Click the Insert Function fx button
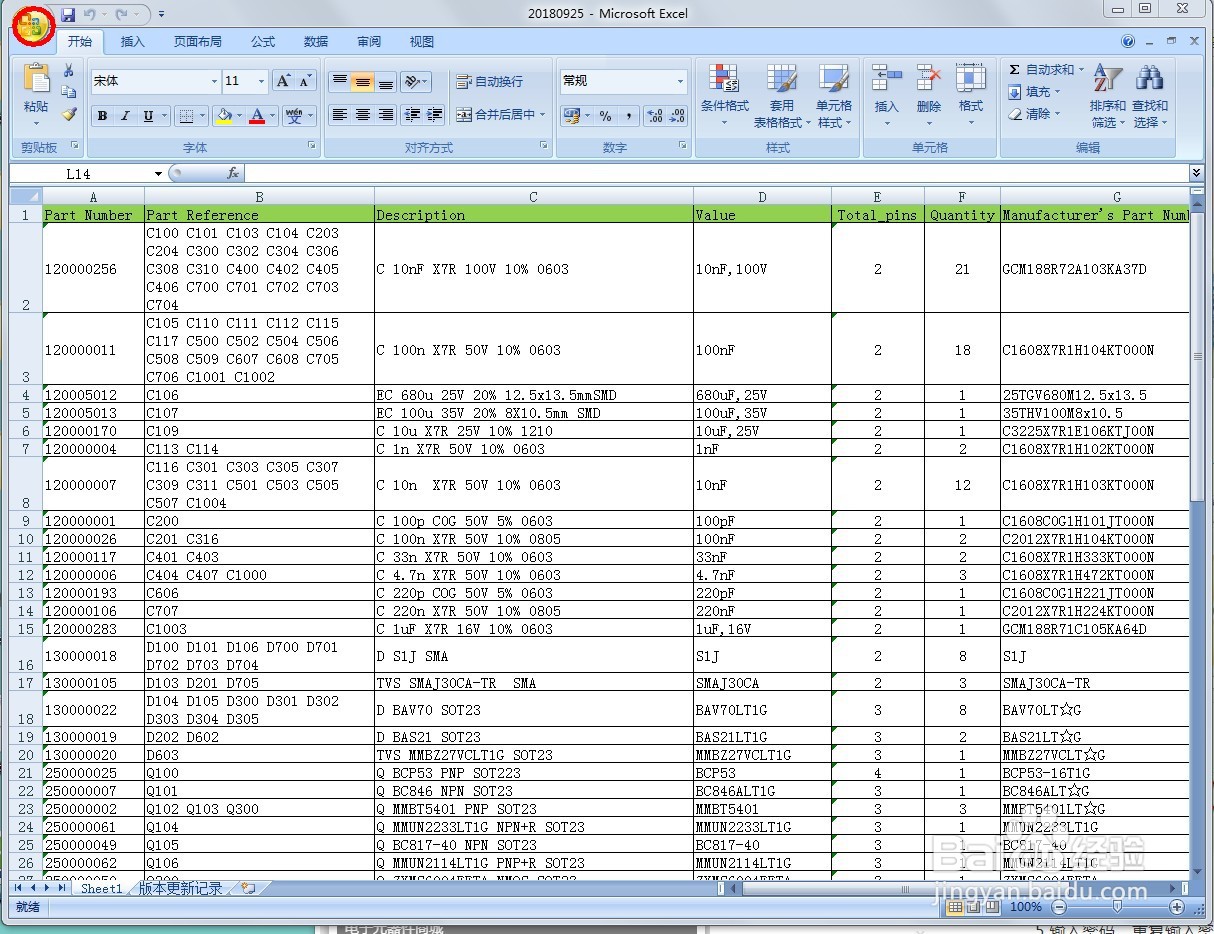Screen dimensions: 1214x934 [x=233, y=173]
